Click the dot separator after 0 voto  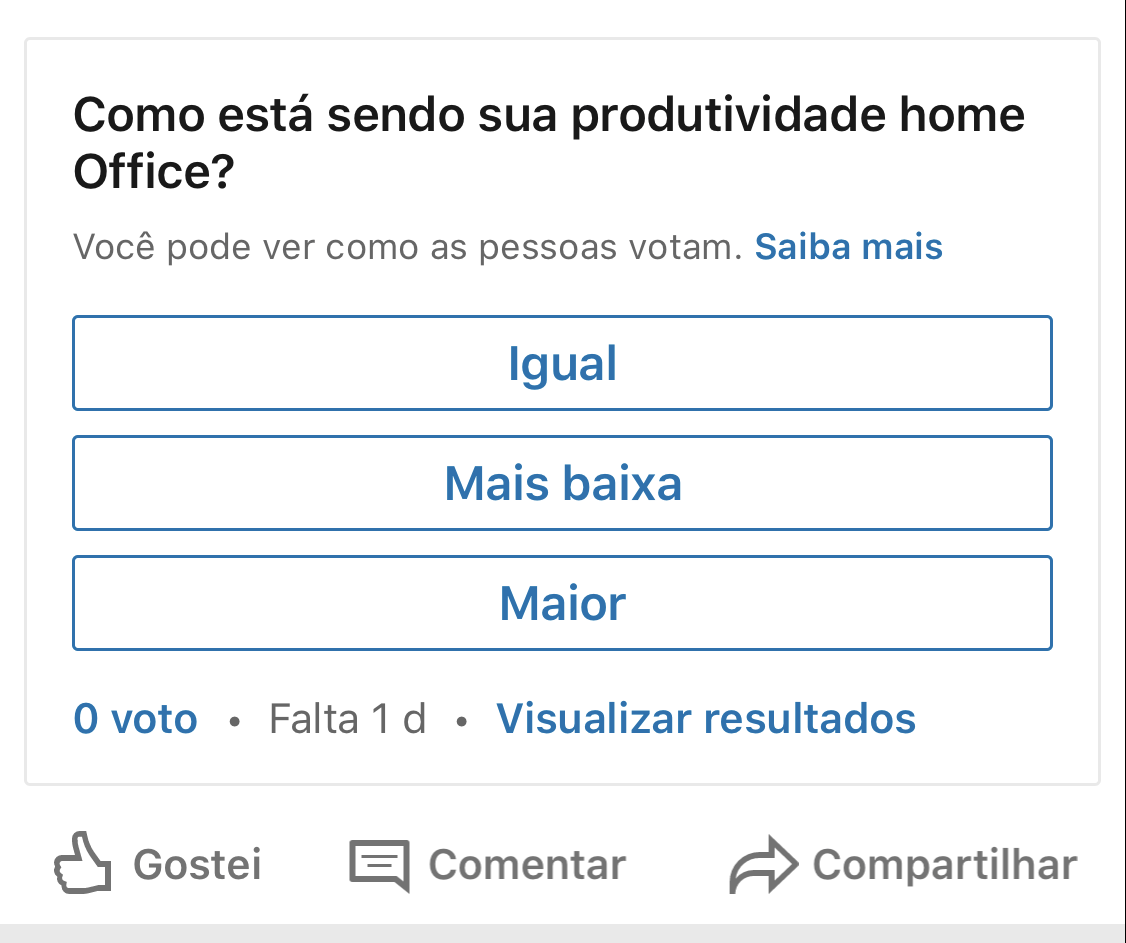(234, 720)
